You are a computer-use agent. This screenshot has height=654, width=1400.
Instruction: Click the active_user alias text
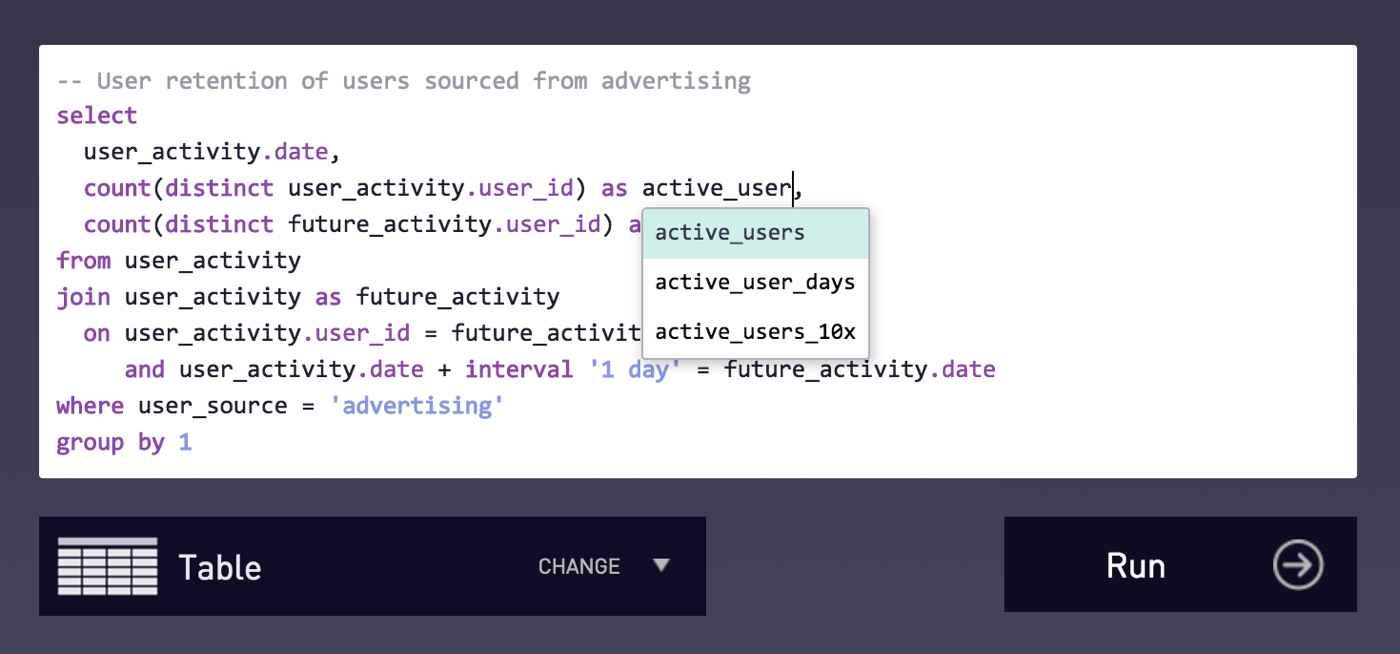coord(717,188)
